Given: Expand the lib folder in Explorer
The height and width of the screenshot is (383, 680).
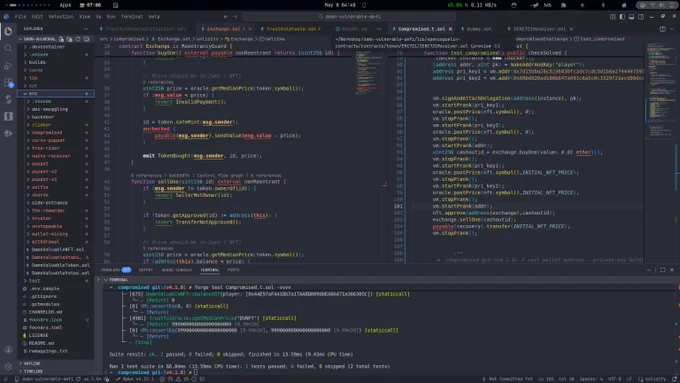Looking at the screenshot, I should click(56, 78).
